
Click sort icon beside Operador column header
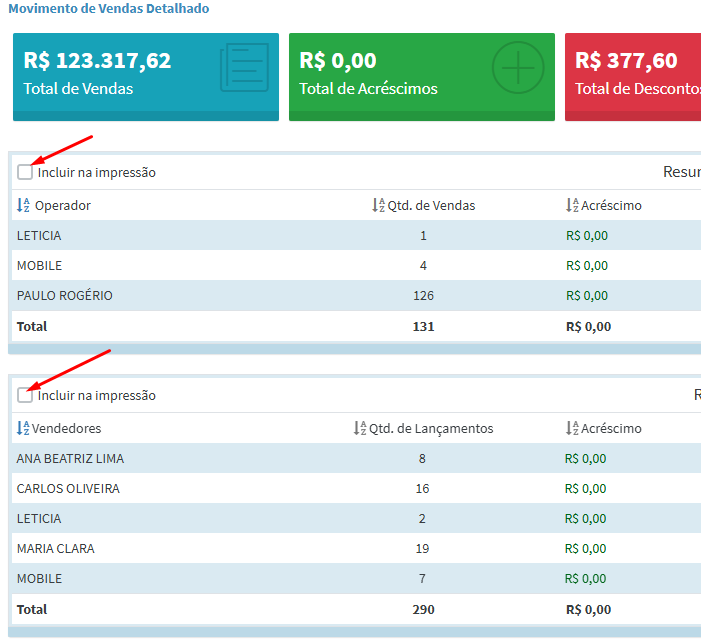click(24, 205)
